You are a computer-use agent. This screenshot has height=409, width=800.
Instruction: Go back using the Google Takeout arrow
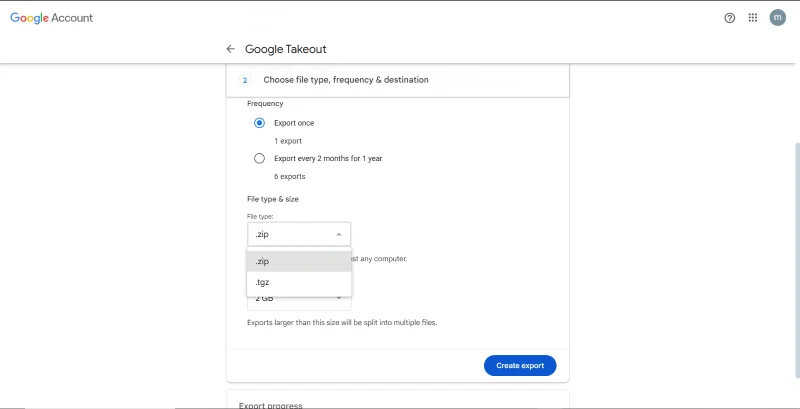(x=231, y=49)
